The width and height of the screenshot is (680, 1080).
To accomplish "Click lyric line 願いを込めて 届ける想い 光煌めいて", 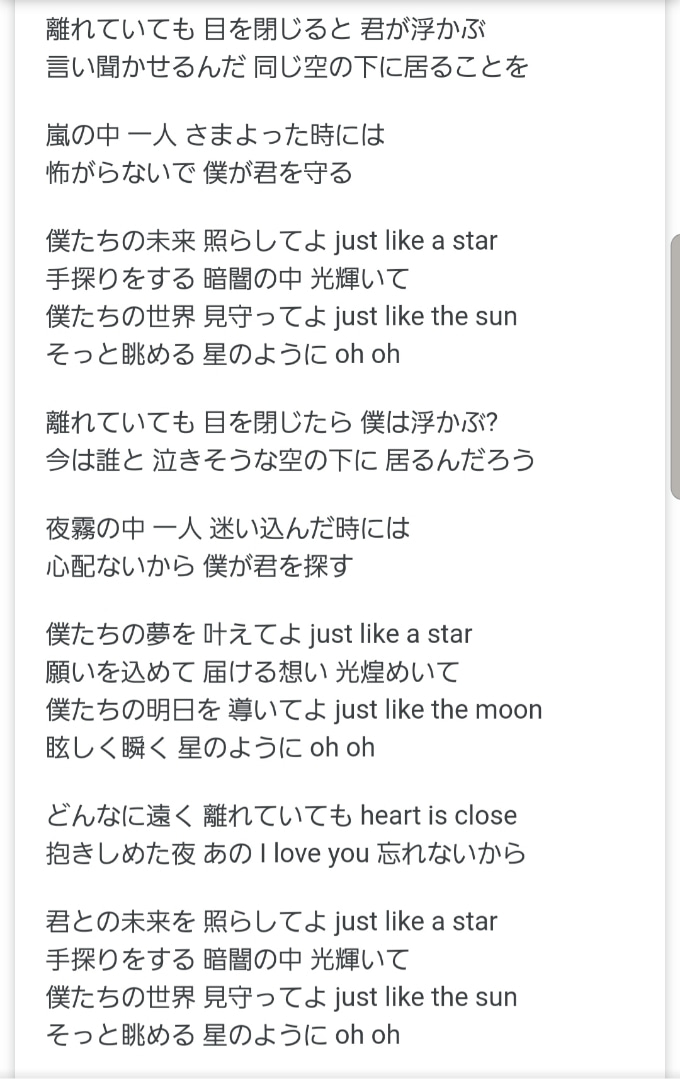I will coord(253,672).
